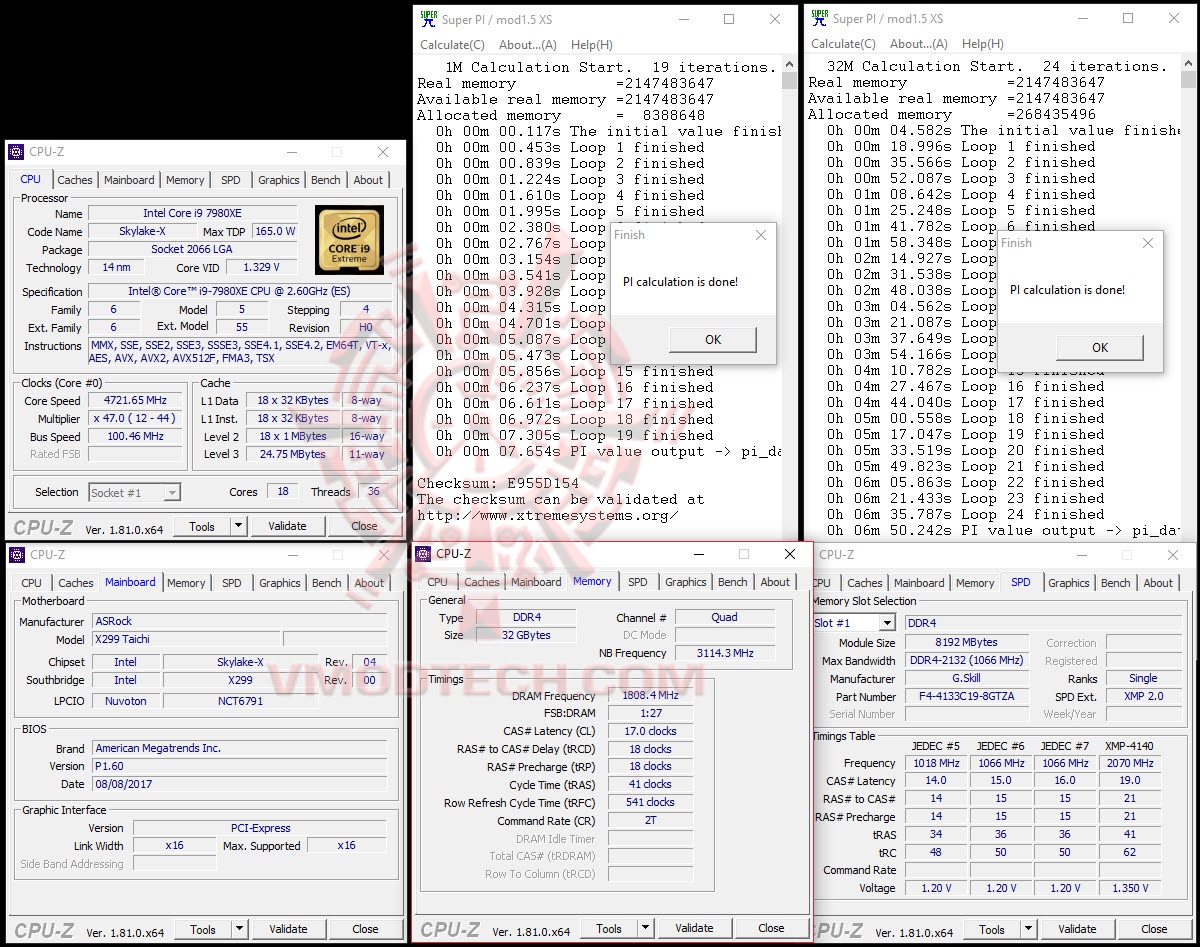The height and width of the screenshot is (947, 1200).
Task: Close the 1M Finish dialog with X
Action: point(760,235)
